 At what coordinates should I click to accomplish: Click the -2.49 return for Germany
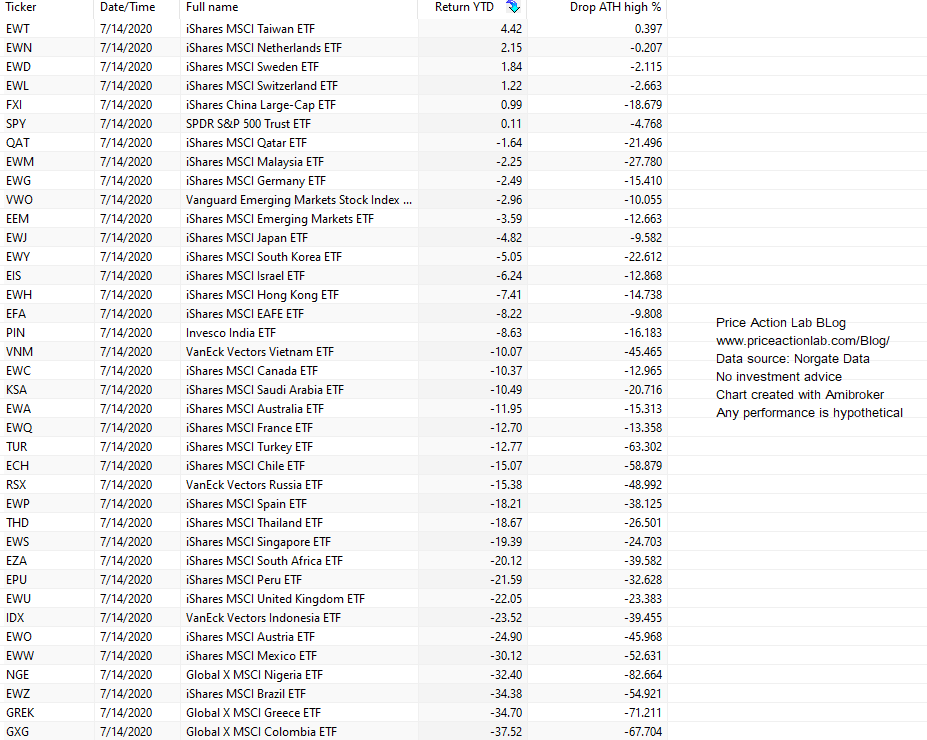pos(509,180)
